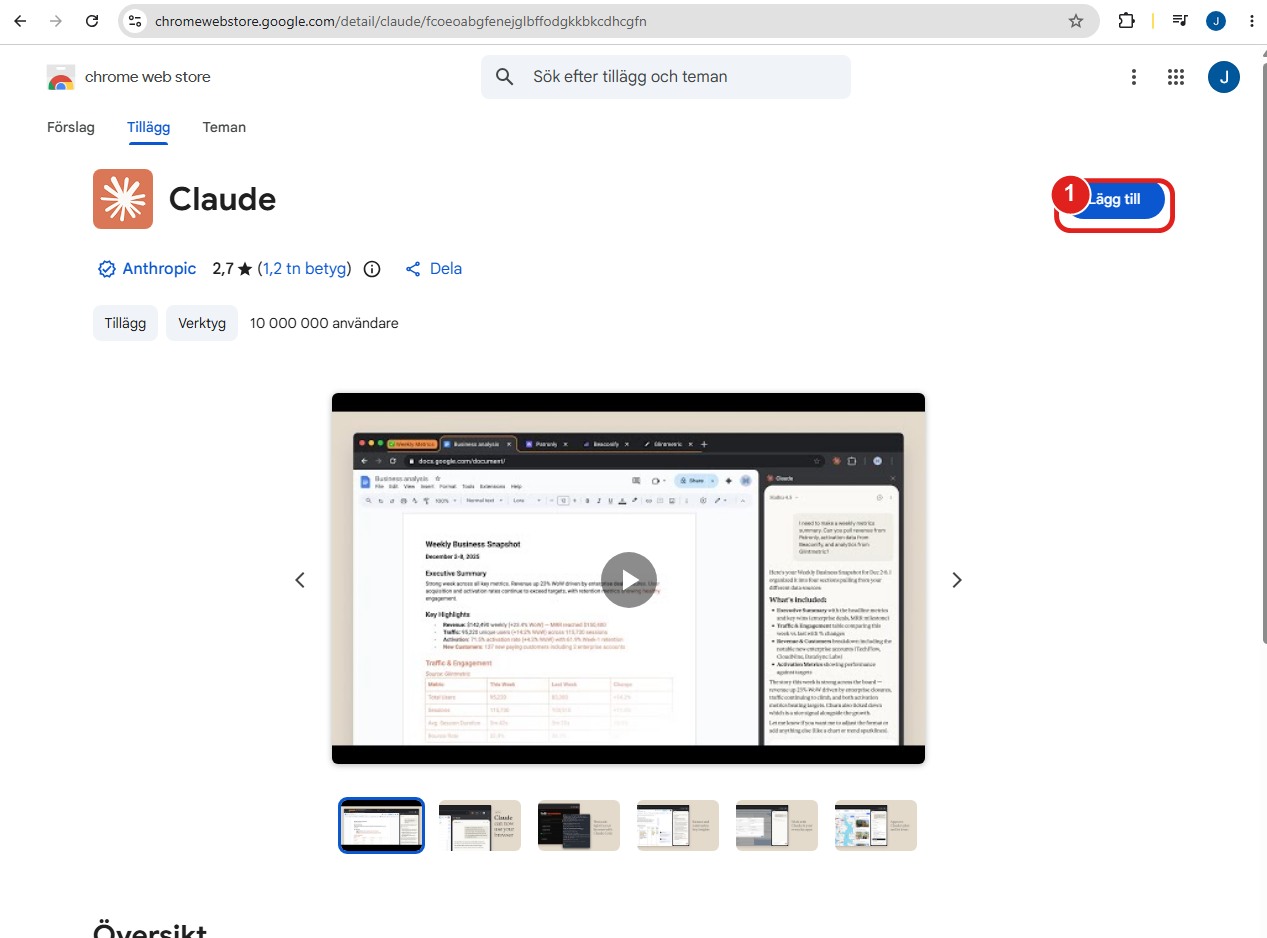This screenshot has height=938, width=1267.
Task: Click the Översikt heading
Action: click(x=150, y=930)
